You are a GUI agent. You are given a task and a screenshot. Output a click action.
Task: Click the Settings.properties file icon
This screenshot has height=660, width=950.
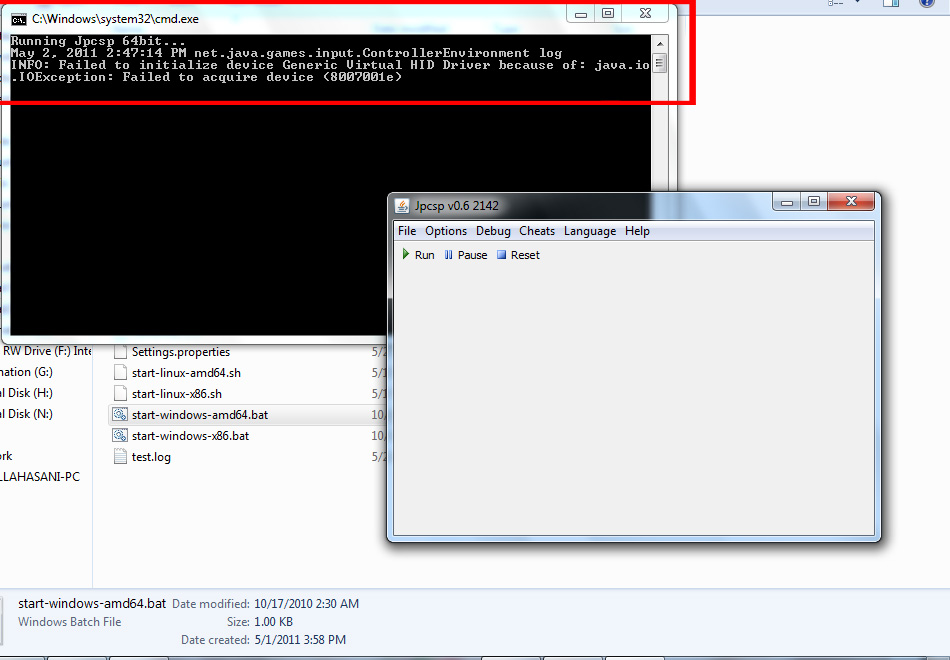pyautogui.click(x=121, y=352)
